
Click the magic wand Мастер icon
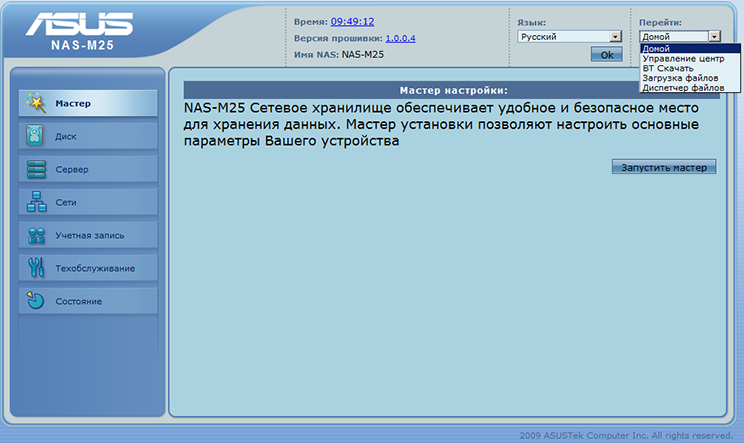click(x=37, y=103)
